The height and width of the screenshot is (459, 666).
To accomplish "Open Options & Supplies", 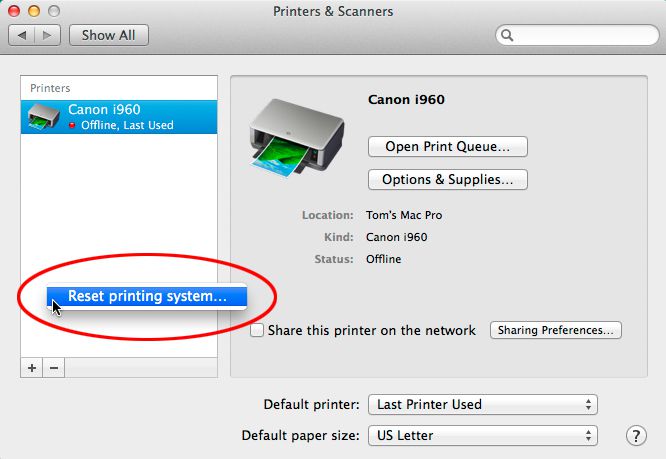I will (448, 179).
